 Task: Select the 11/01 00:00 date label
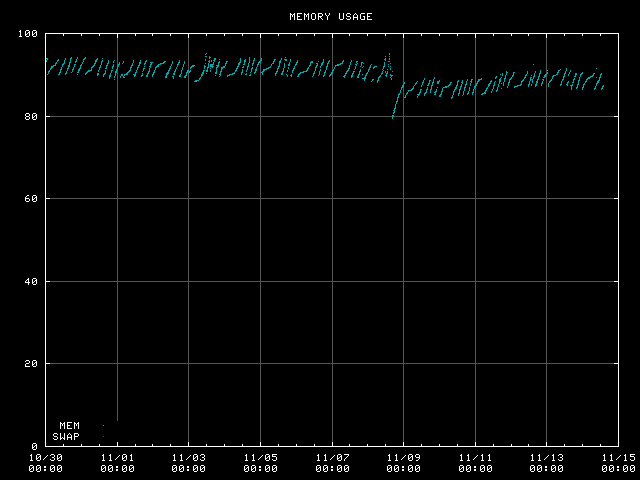point(117,462)
